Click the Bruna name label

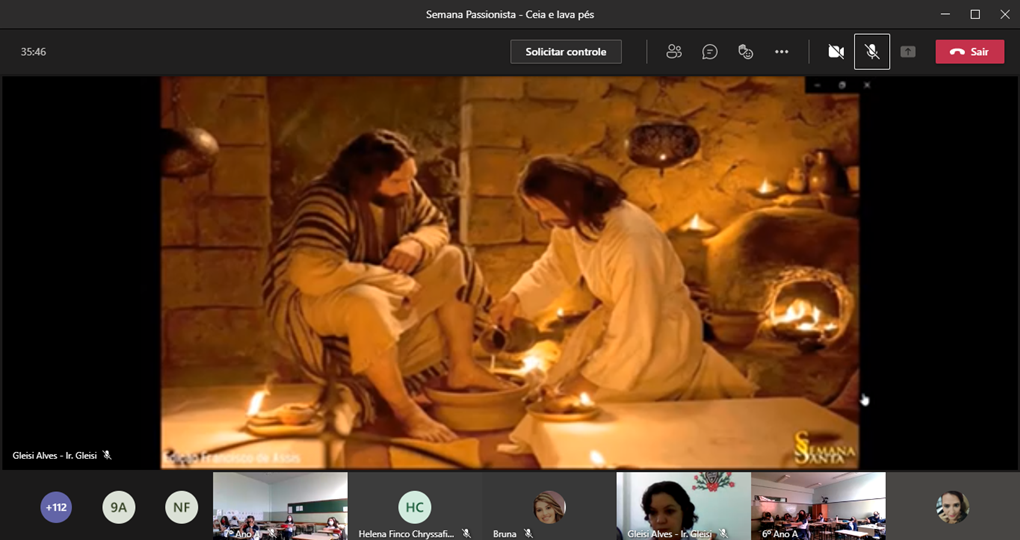pos(505,533)
